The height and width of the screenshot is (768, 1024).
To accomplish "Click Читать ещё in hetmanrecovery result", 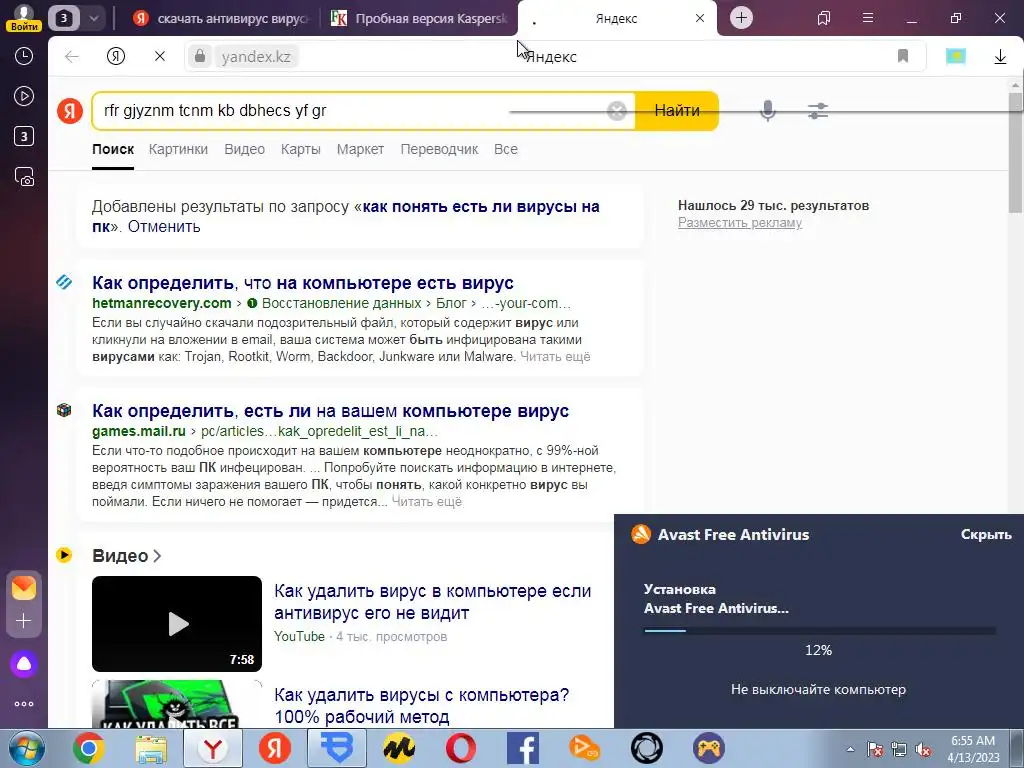I will coord(555,357).
